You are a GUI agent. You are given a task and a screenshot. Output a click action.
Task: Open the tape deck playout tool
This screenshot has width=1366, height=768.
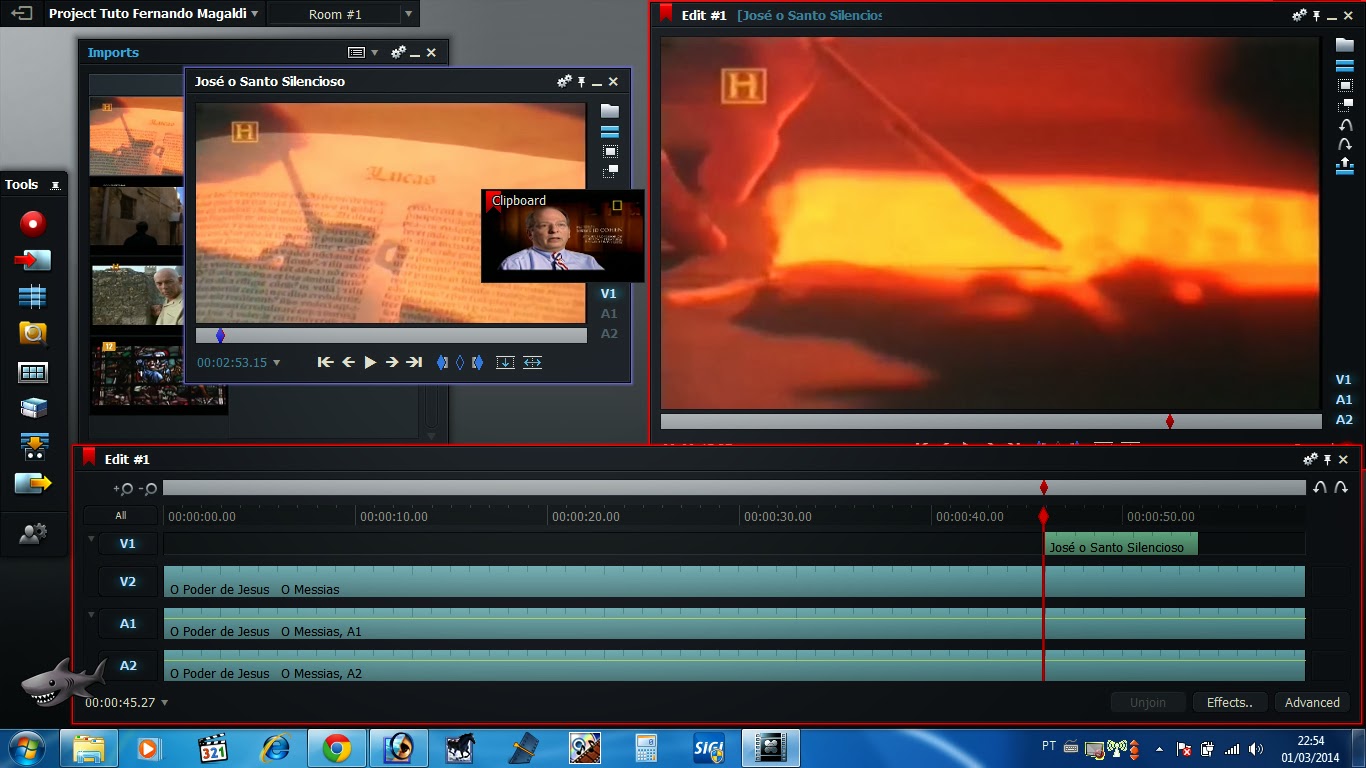[33, 446]
